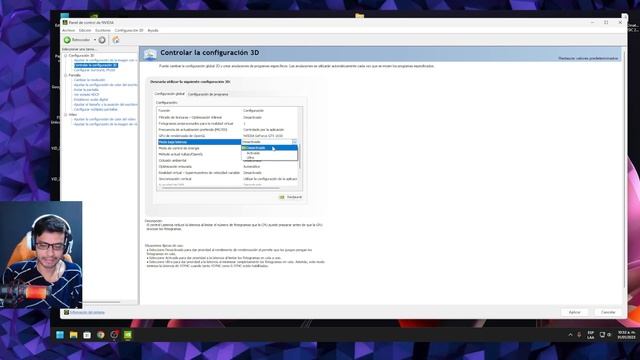Select Controlar la configuración 3D tree item
Image resolution: width=640 pixels, height=360 pixels.
coord(96,65)
